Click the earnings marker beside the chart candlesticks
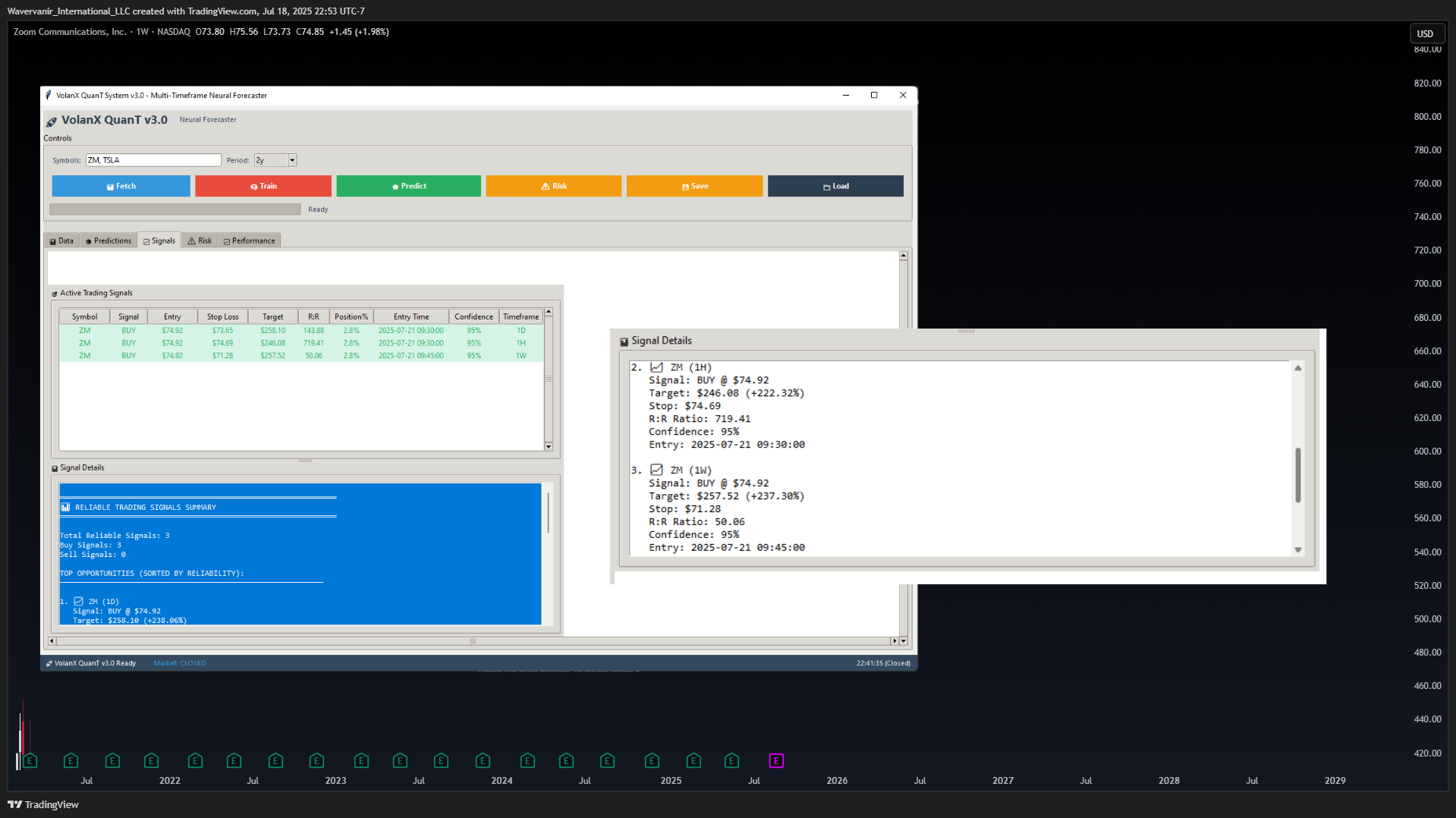The height and width of the screenshot is (818, 1456). point(30,760)
